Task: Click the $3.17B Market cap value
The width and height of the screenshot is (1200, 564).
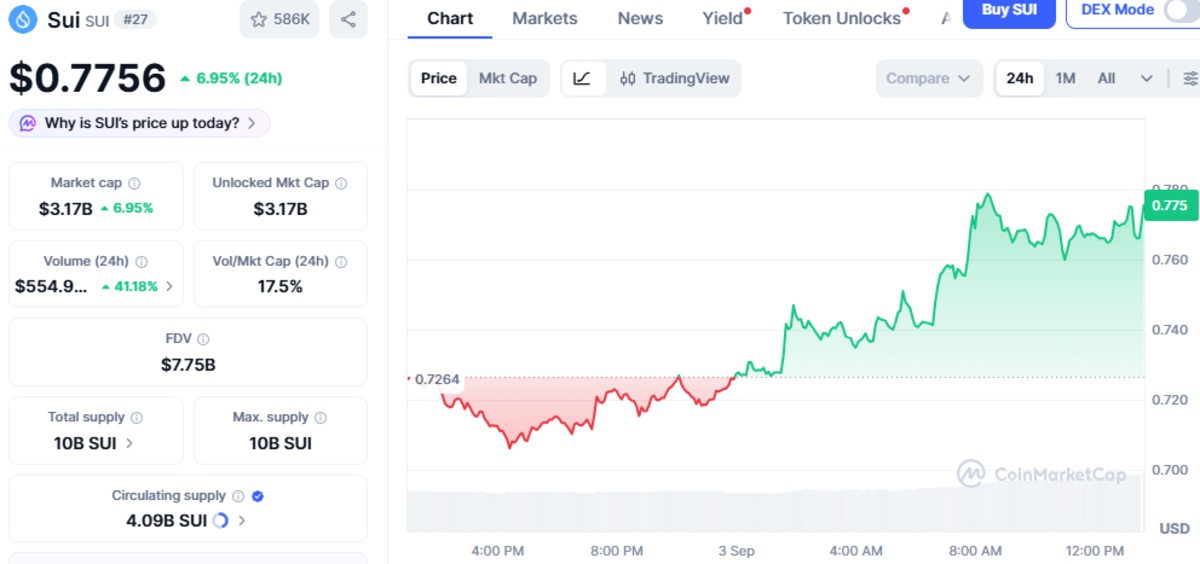Action: click(x=66, y=208)
